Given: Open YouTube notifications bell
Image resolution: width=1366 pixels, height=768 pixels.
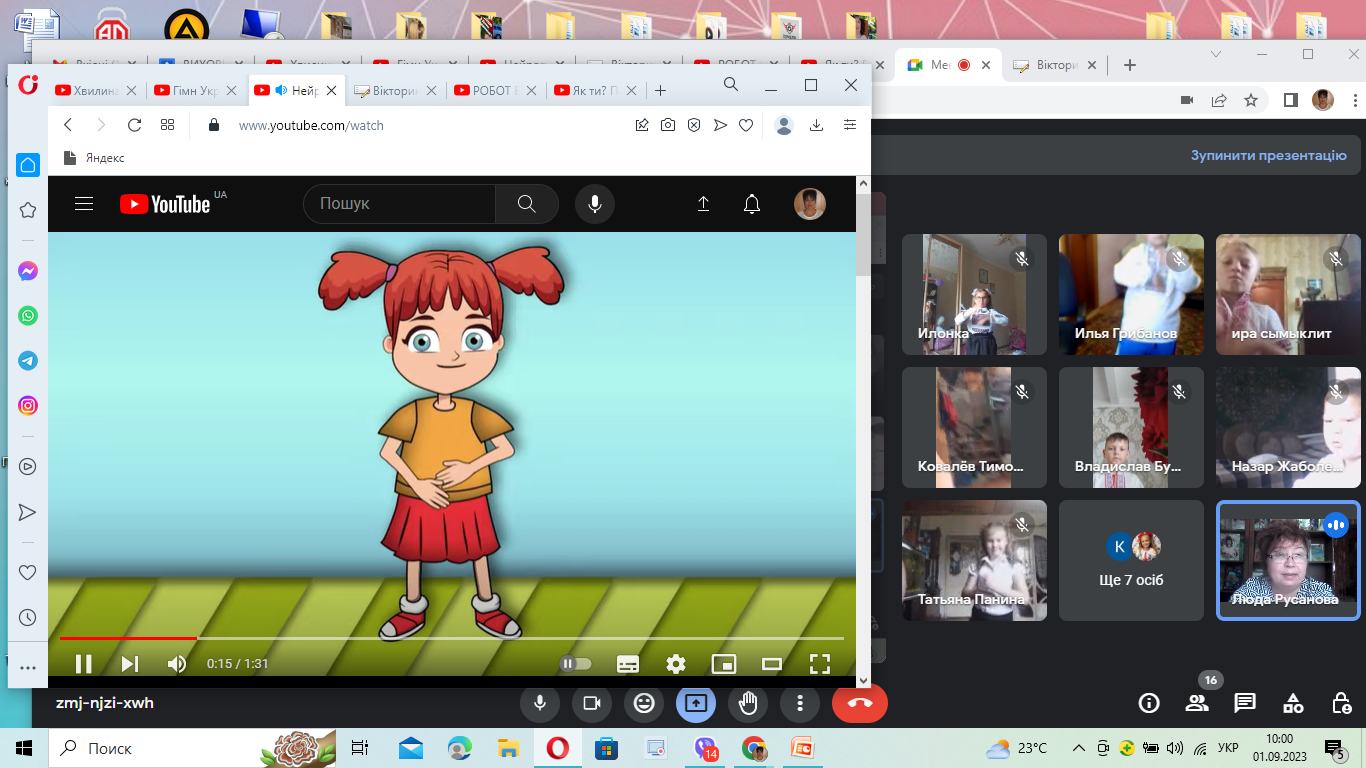Looking at the screenshot, I should [752, 204].
